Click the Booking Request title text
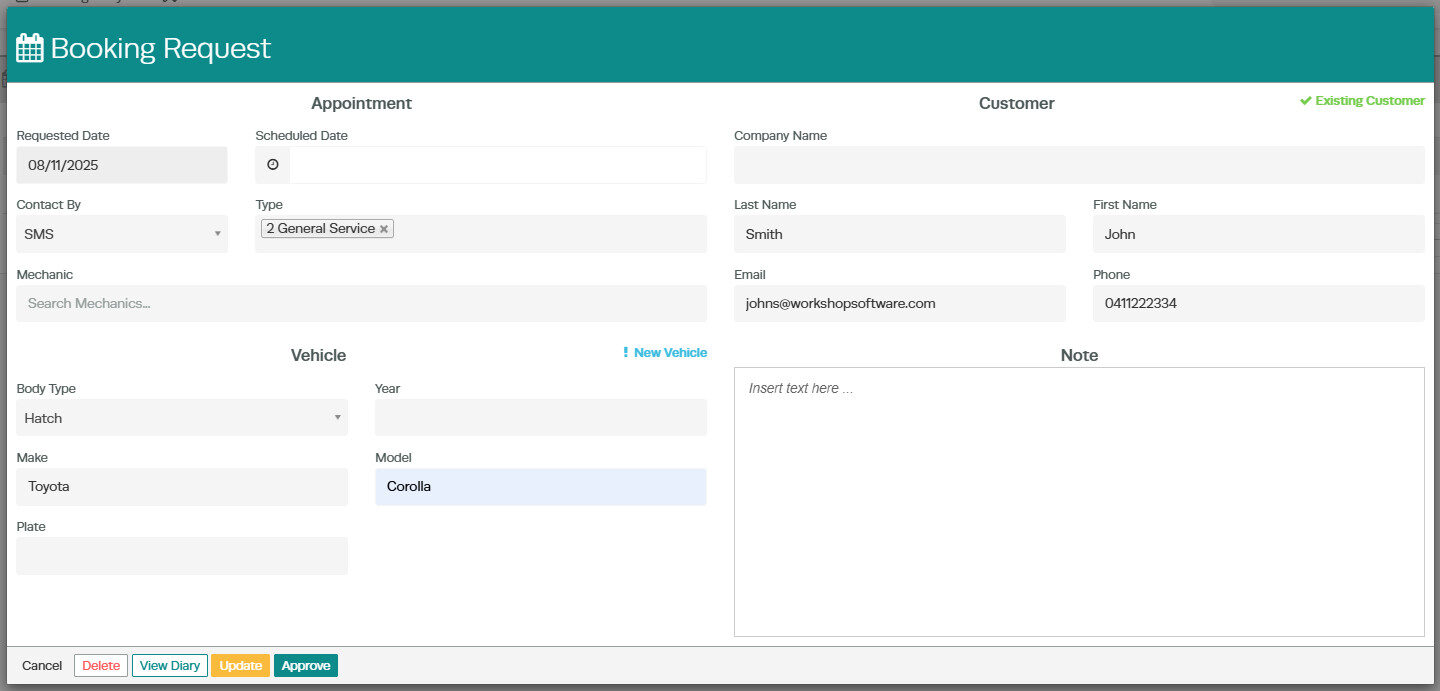 161,49
